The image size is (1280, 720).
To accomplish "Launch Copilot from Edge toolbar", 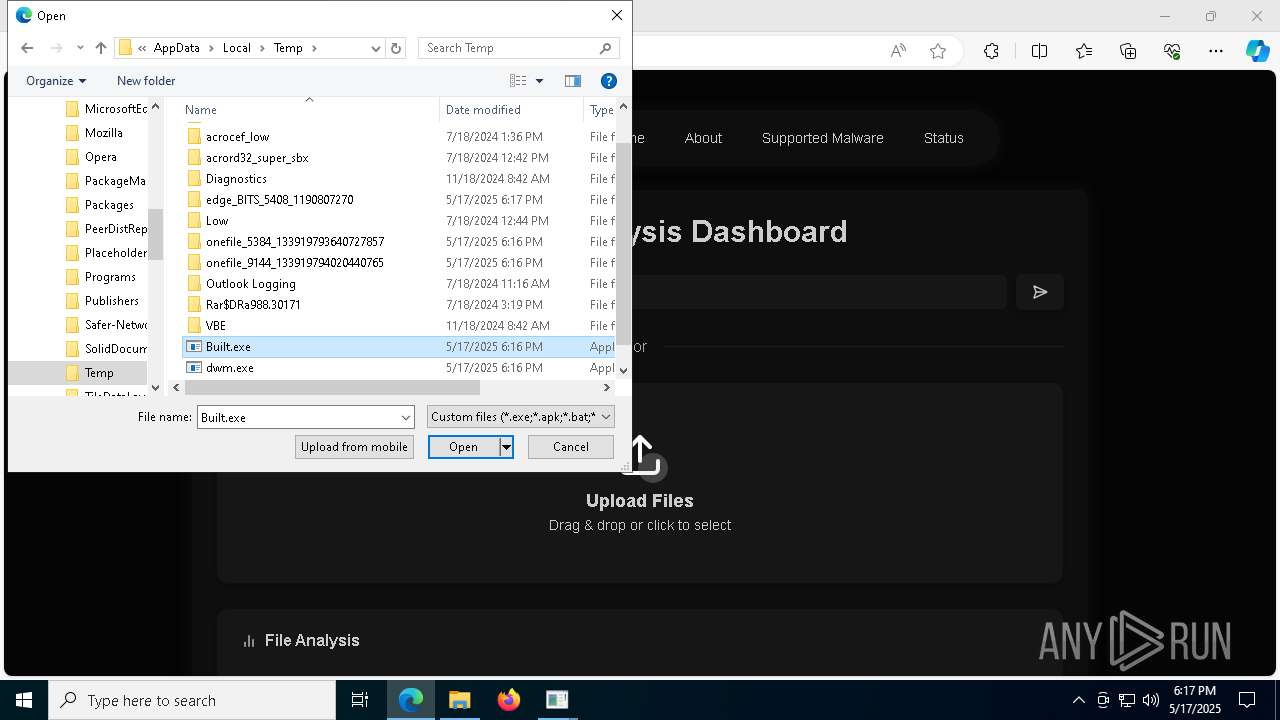I will click(1258, 51).
